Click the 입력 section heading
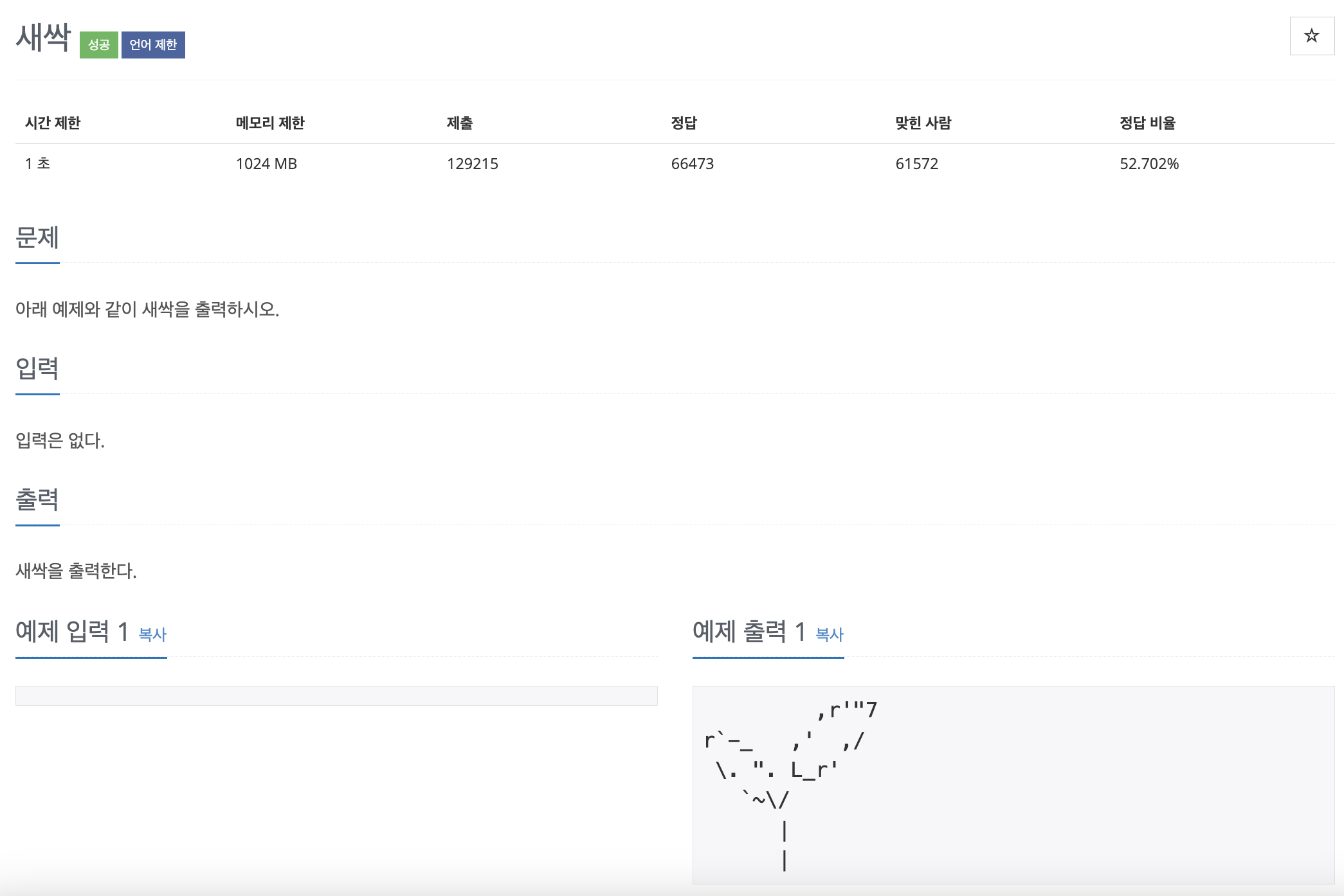1344x896 pixels. point(37,368)
